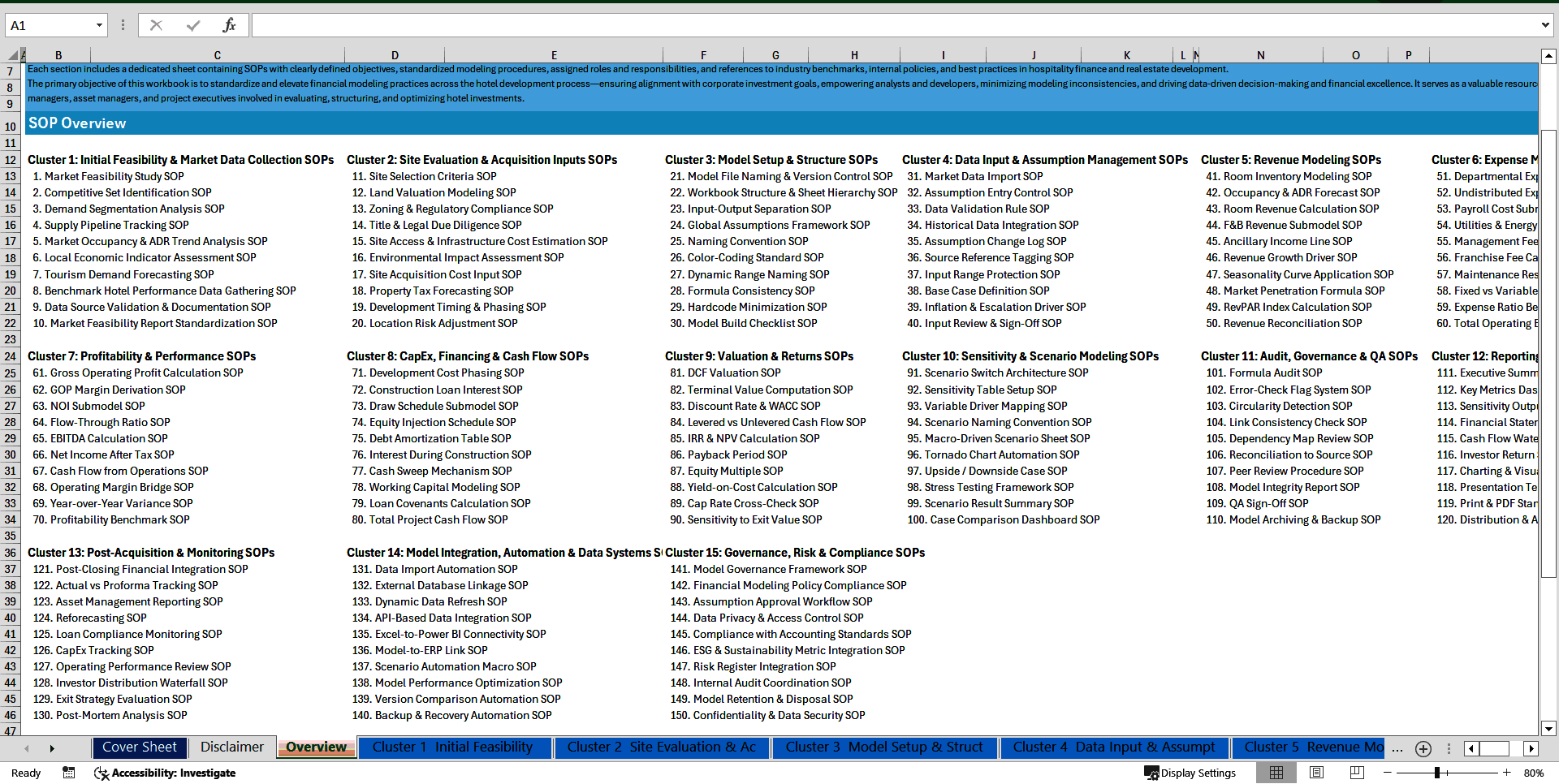Image resolution: width=1559 pixels, height=784 pixels.
Task: Open the Name Box dropdown
Action: [x=99, y=25]
